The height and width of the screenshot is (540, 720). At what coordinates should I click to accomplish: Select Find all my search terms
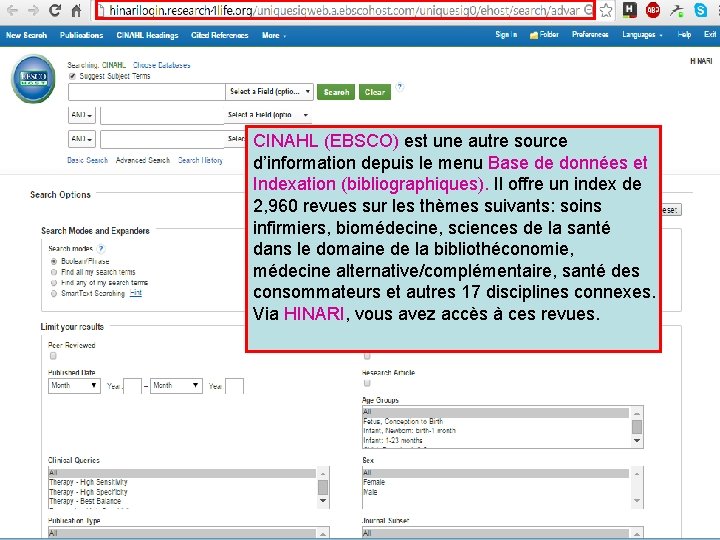[x=54, y=272]
